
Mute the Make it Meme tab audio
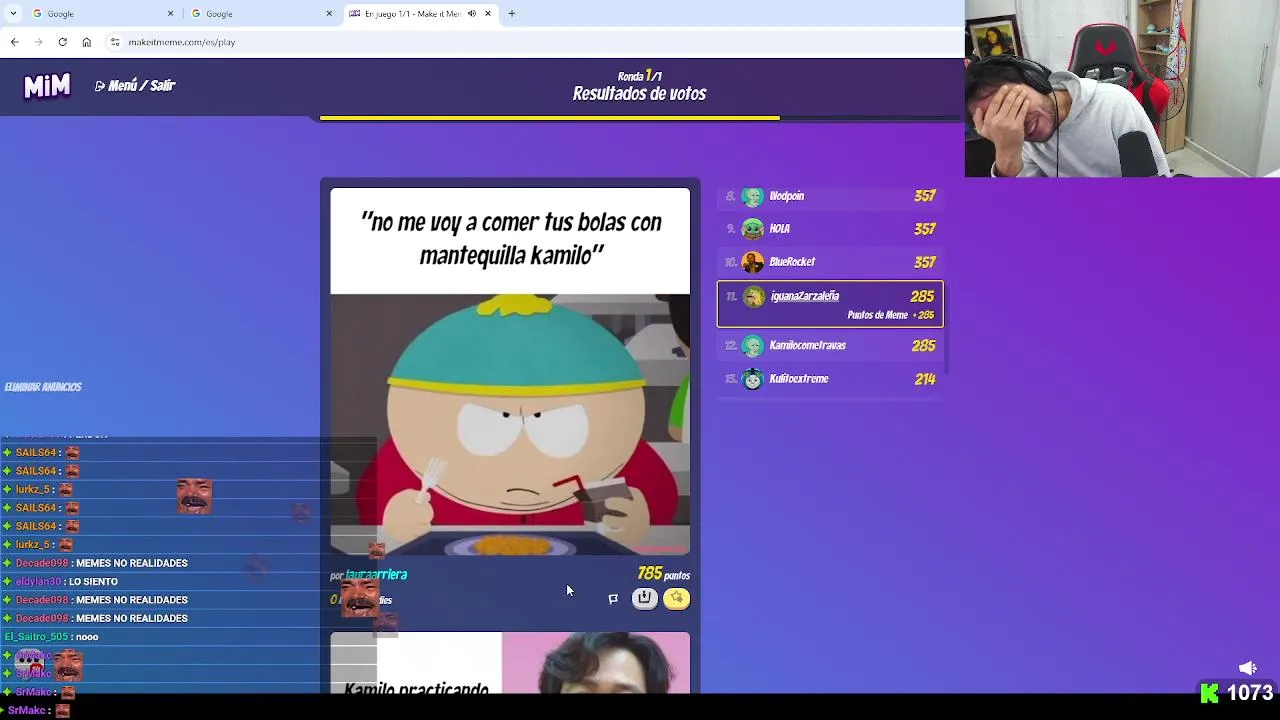point(472,13)
